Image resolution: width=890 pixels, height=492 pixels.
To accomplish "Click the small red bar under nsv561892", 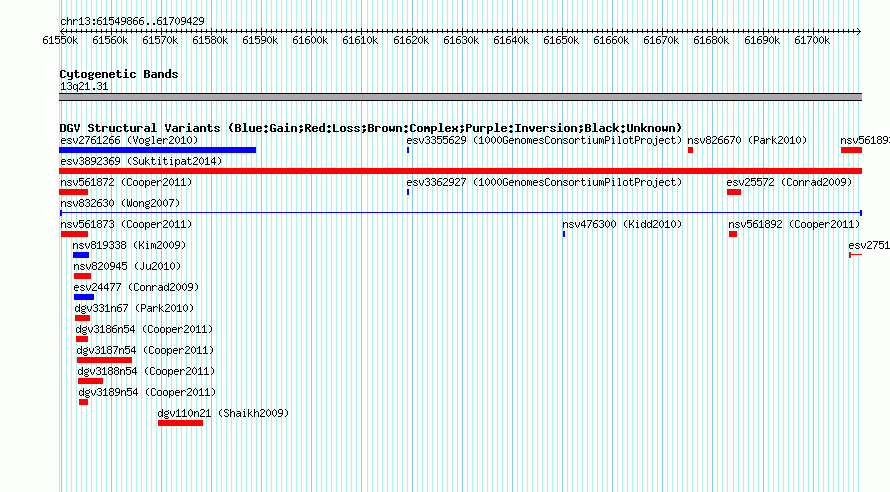I will (733, 234).
